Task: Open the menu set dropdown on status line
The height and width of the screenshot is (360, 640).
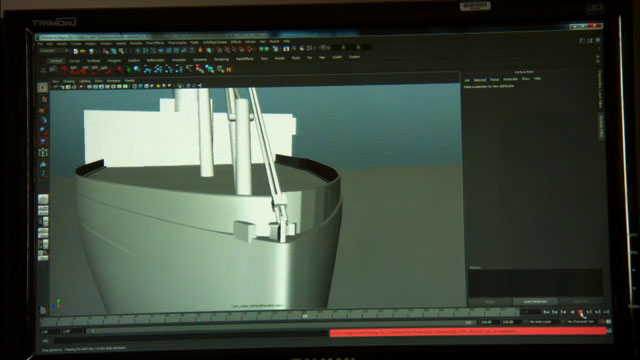Action: [54, 51]
